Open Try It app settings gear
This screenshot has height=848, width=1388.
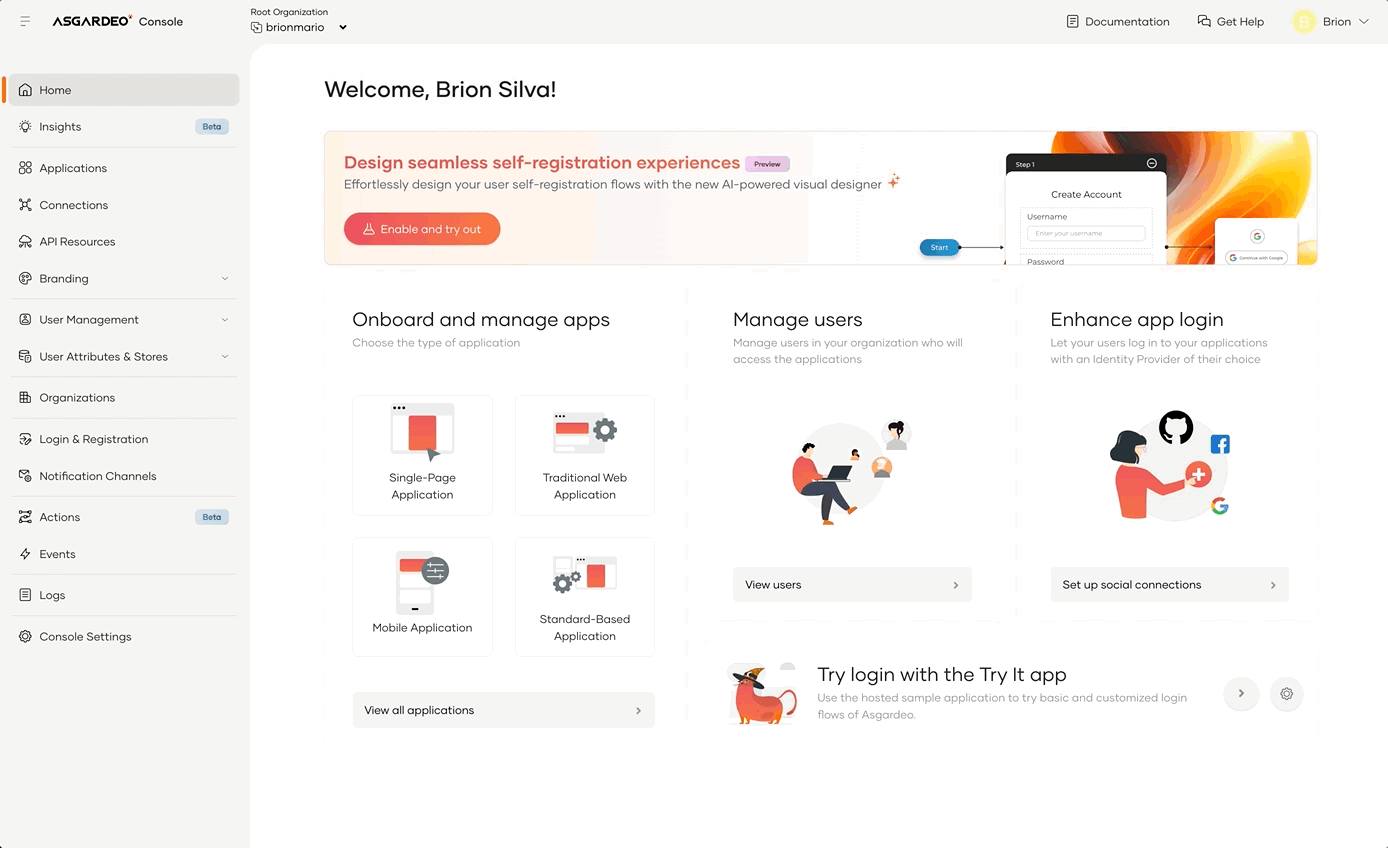[x=1287, y=694]
